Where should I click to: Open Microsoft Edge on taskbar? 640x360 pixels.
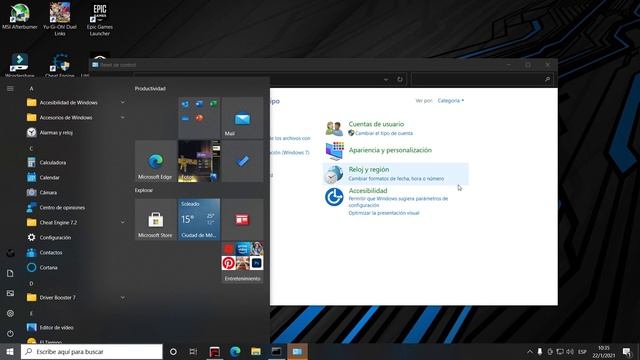tap(235, 351)
